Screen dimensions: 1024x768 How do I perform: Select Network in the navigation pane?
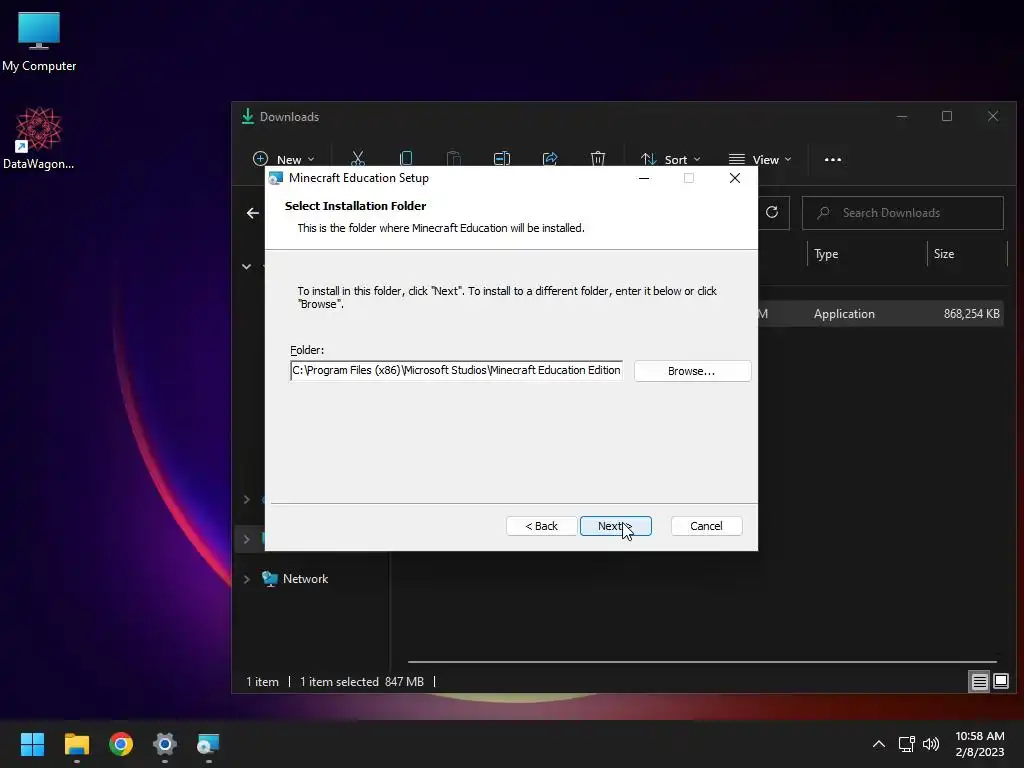pyautogui.click(x=305, y=579)
